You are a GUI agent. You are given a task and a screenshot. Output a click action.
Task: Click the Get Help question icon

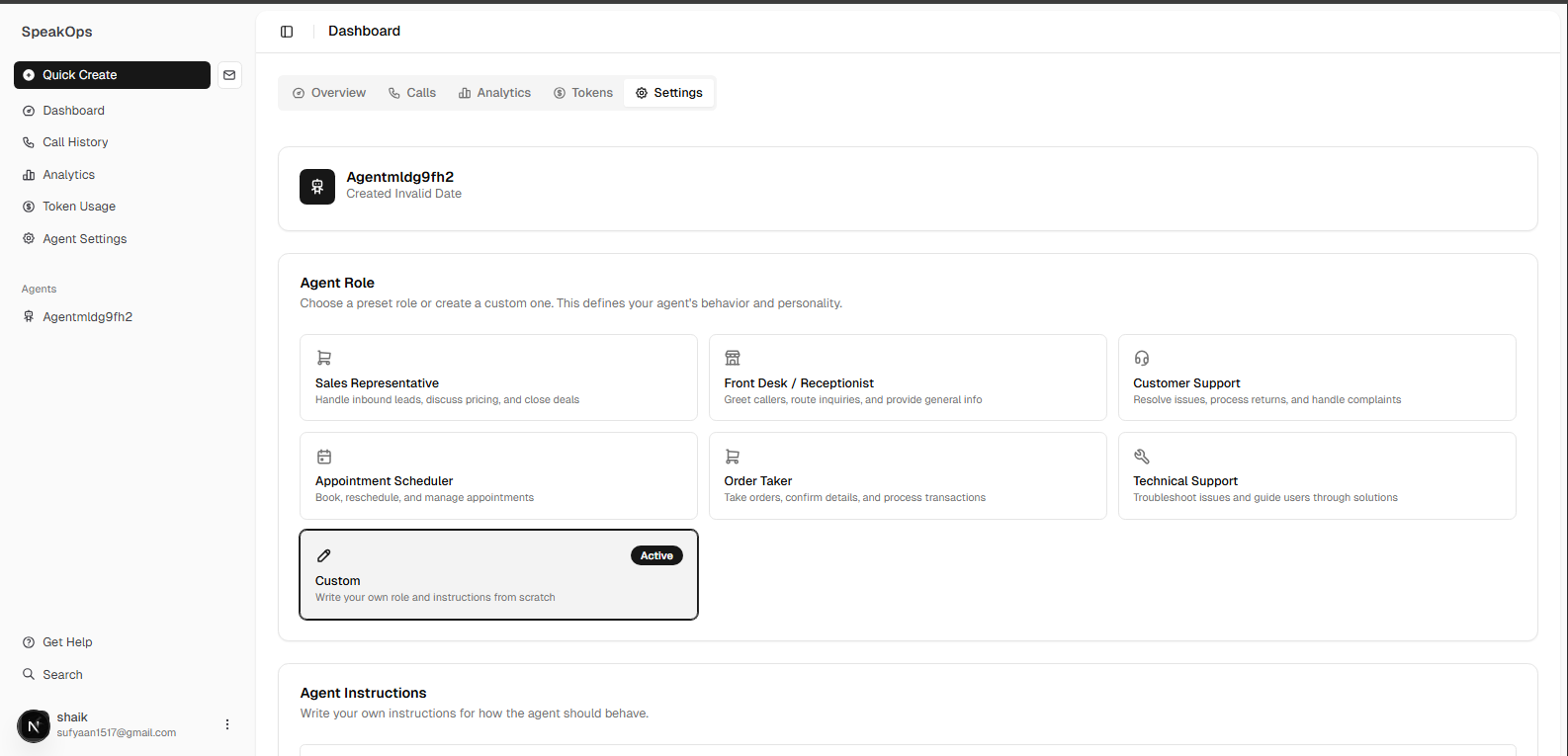(x=29, y=642)
